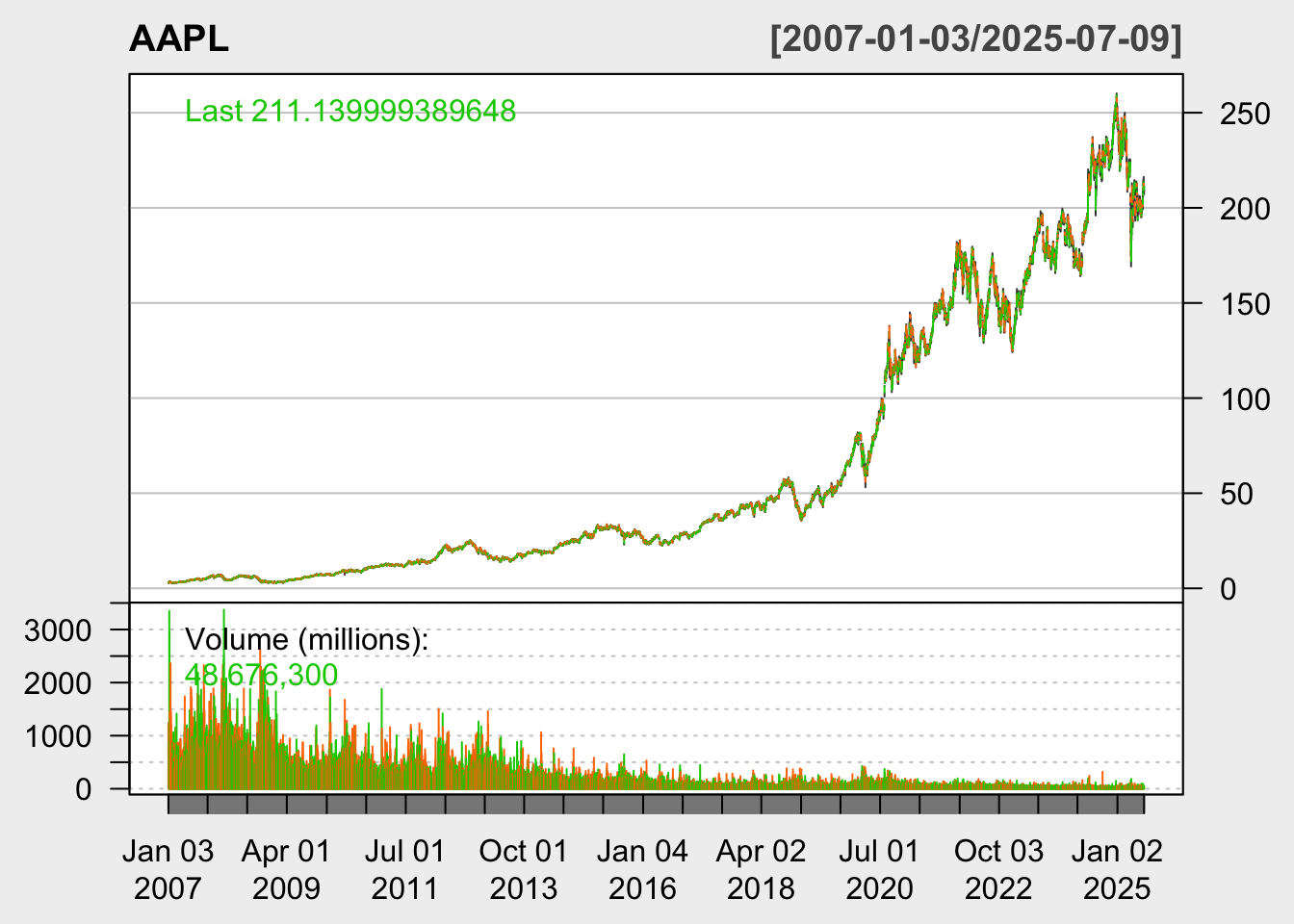Click the Jul 01 2011 date label
This screenshot has width=1294, height=924.
[x=405, y=869]
